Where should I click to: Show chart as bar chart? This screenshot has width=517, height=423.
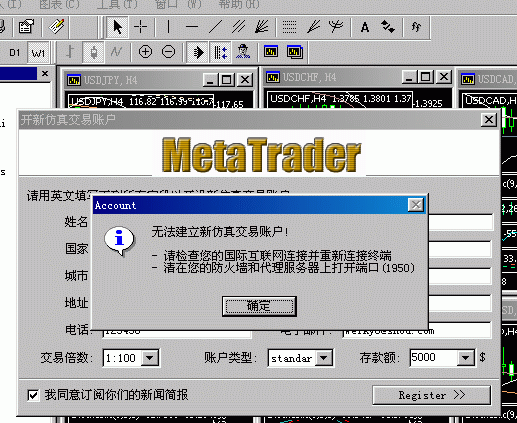click(70, 52)
